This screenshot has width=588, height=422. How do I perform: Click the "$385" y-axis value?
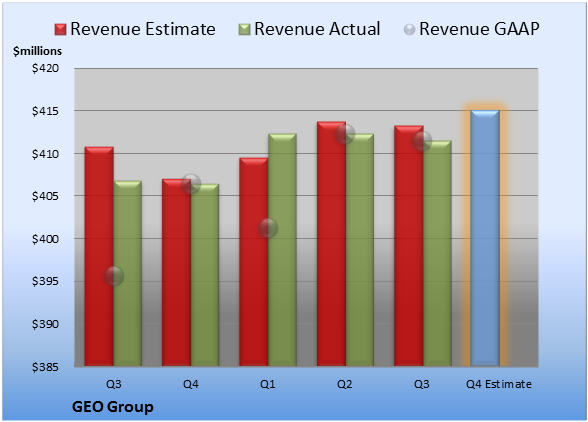click(45, 367)
